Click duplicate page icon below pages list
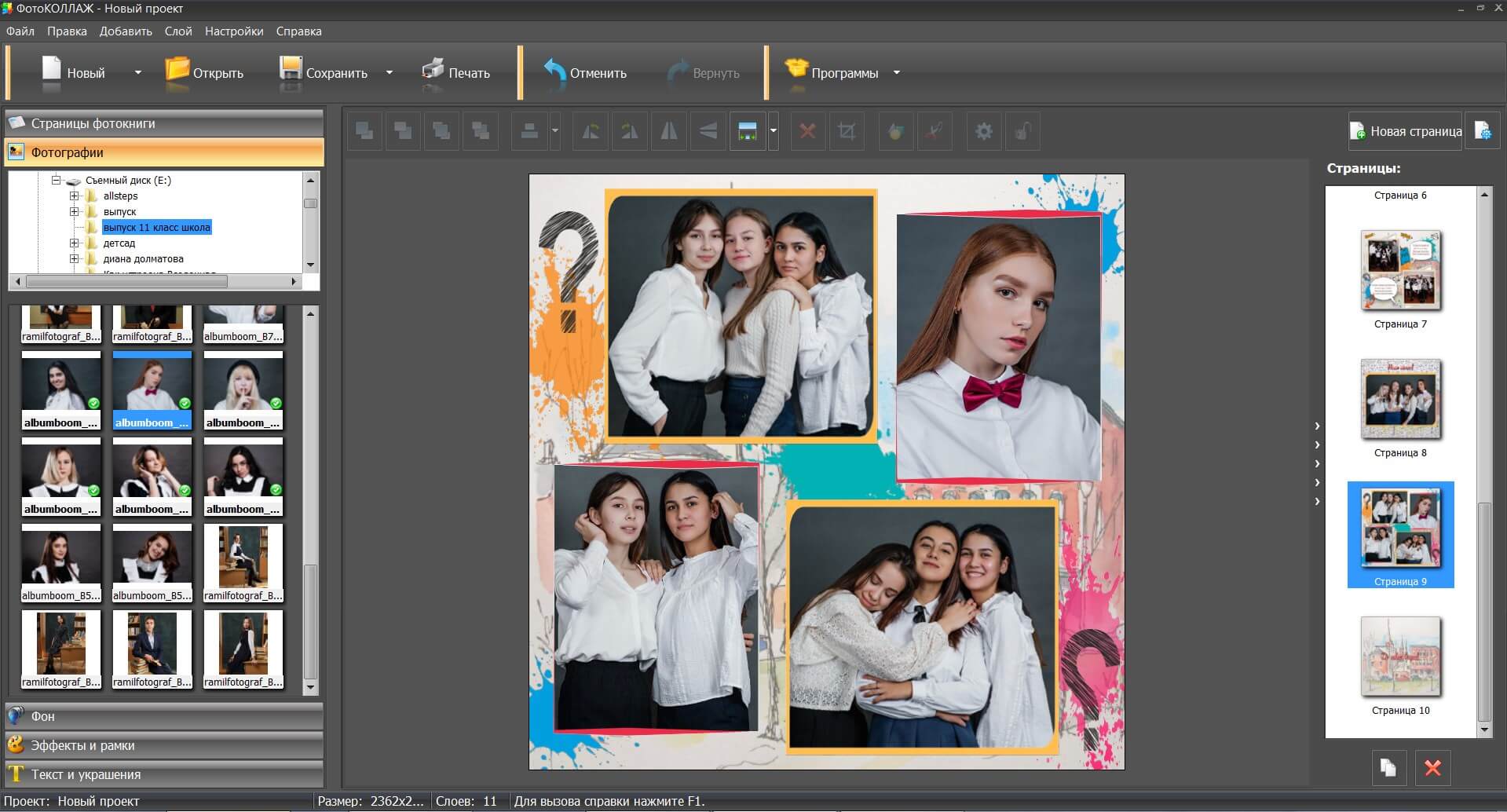 pos(1388,767)
